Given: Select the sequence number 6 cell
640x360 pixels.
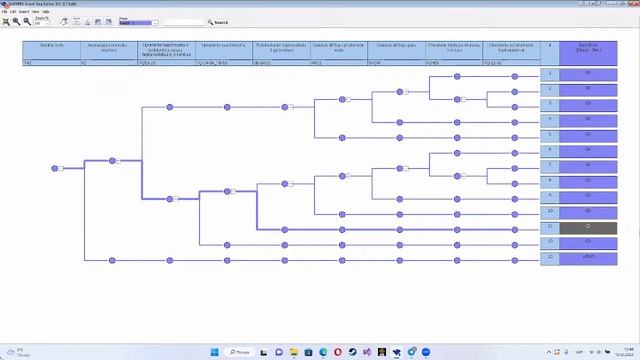Looking at the screenshot, I should [x=550, y=151].
